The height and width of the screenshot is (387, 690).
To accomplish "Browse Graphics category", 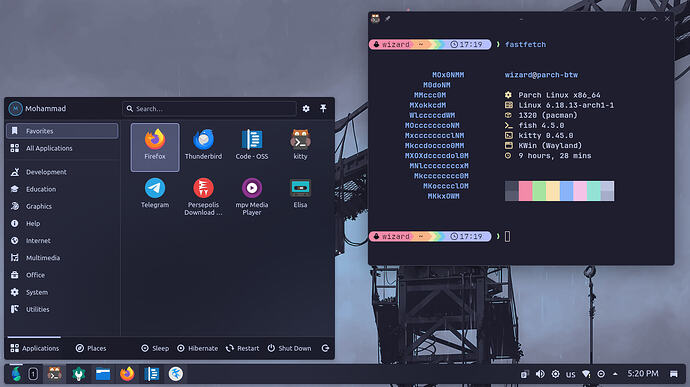I will pos(62,206).
